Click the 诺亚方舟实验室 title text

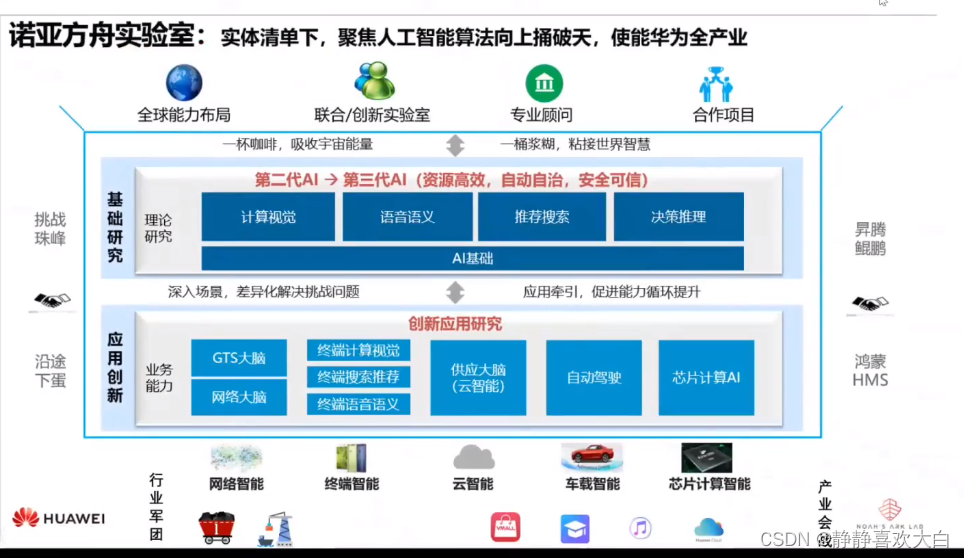108,35
